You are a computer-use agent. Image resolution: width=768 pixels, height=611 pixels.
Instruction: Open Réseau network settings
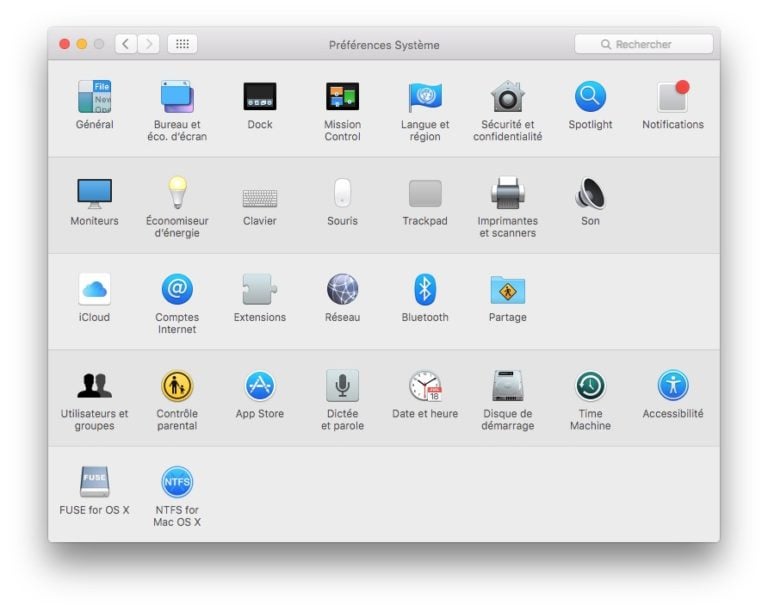tap(342, 289)
